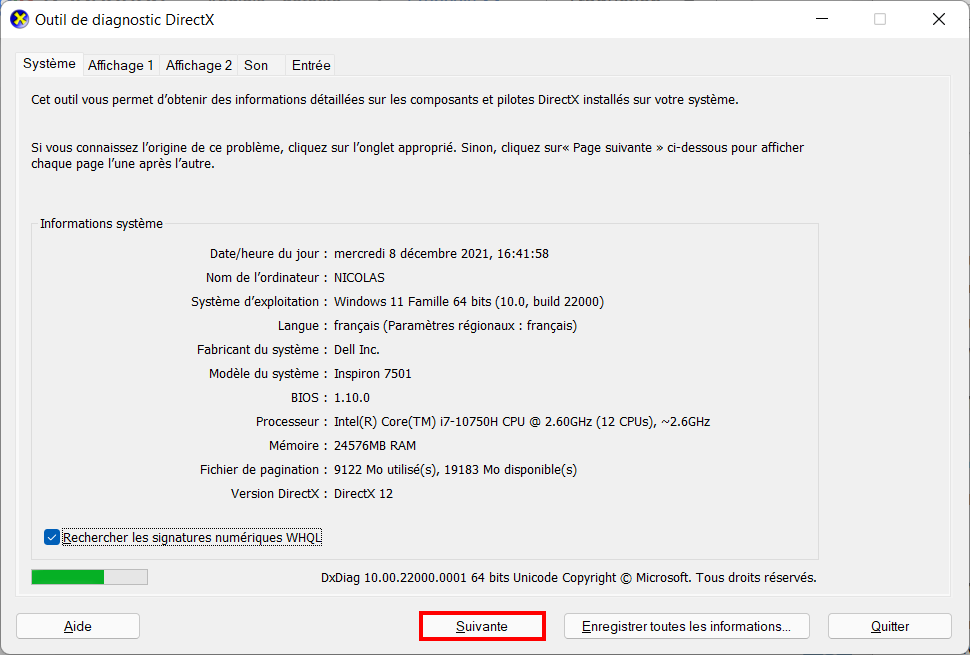The image size is (970, 655).
Task: Uncheck Rechercher les signatures numériques WHQL
Action: click(x=52, y=537)
